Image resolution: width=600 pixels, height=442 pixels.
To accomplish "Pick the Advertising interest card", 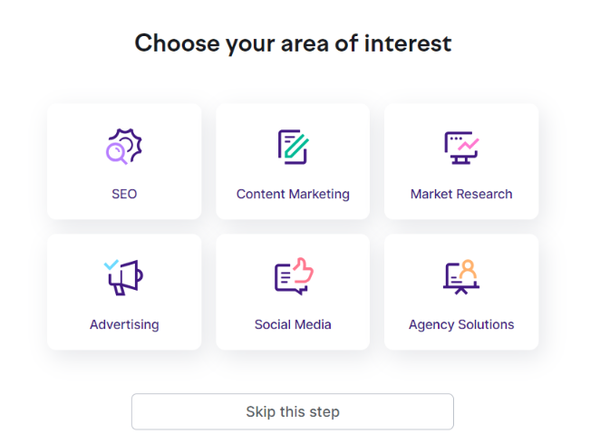I will pyautogui.click(x=124, y=300).
